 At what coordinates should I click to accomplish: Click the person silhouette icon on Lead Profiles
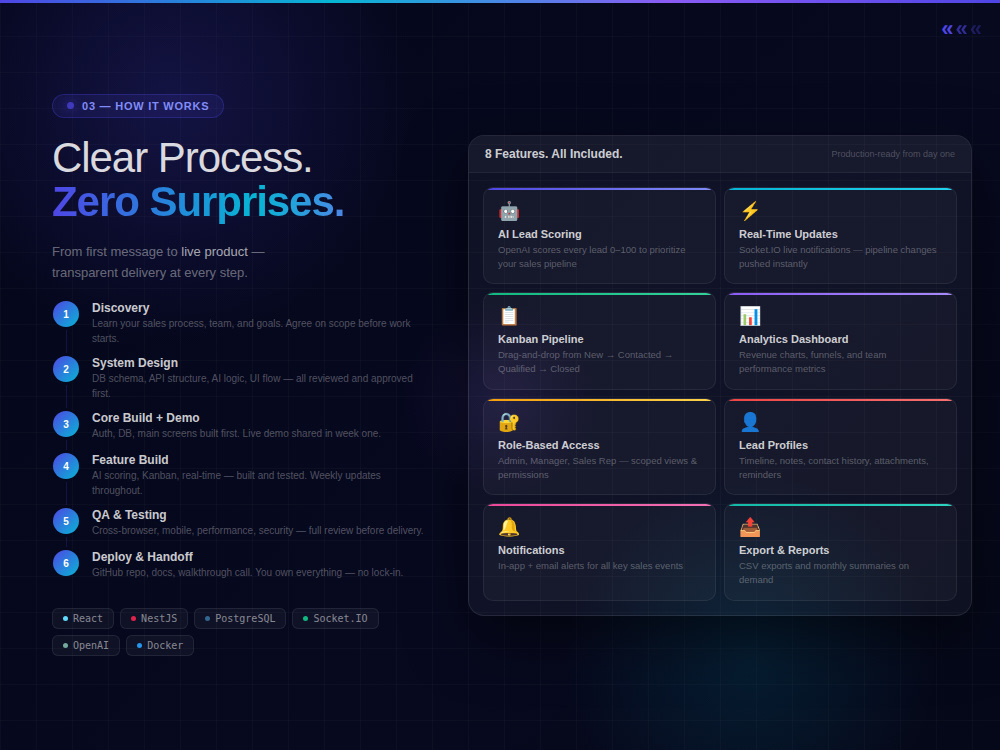point(749,422)
